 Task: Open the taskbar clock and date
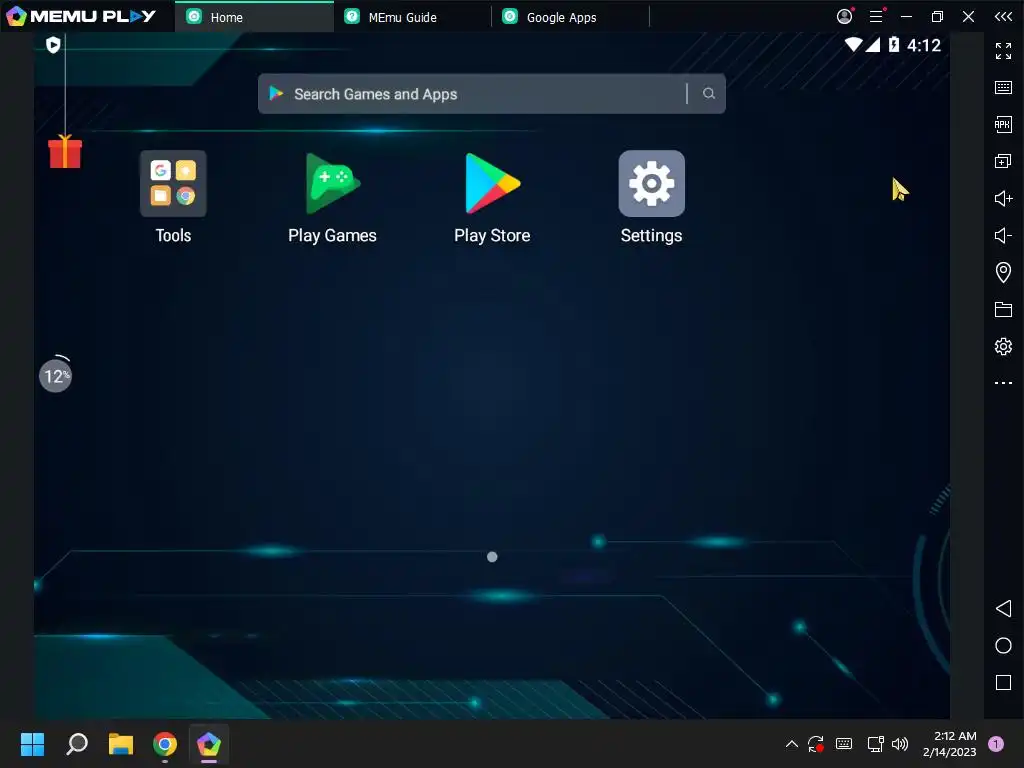coord(950,744)
